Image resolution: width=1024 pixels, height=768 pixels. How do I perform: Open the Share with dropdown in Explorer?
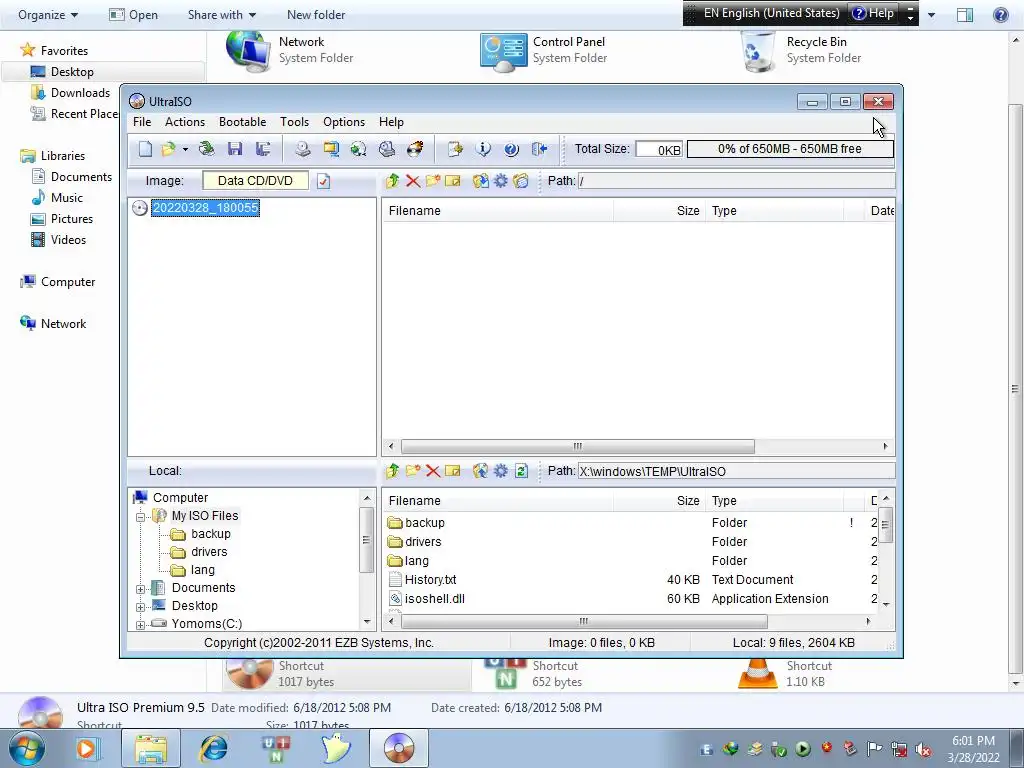pyautogui.click(x=221, y=14)
